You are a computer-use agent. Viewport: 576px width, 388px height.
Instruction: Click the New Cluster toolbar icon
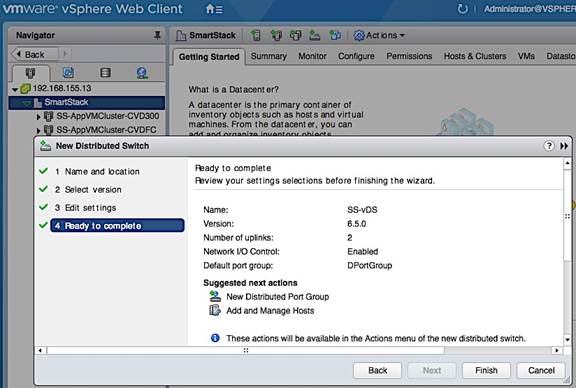click(276, 35)
